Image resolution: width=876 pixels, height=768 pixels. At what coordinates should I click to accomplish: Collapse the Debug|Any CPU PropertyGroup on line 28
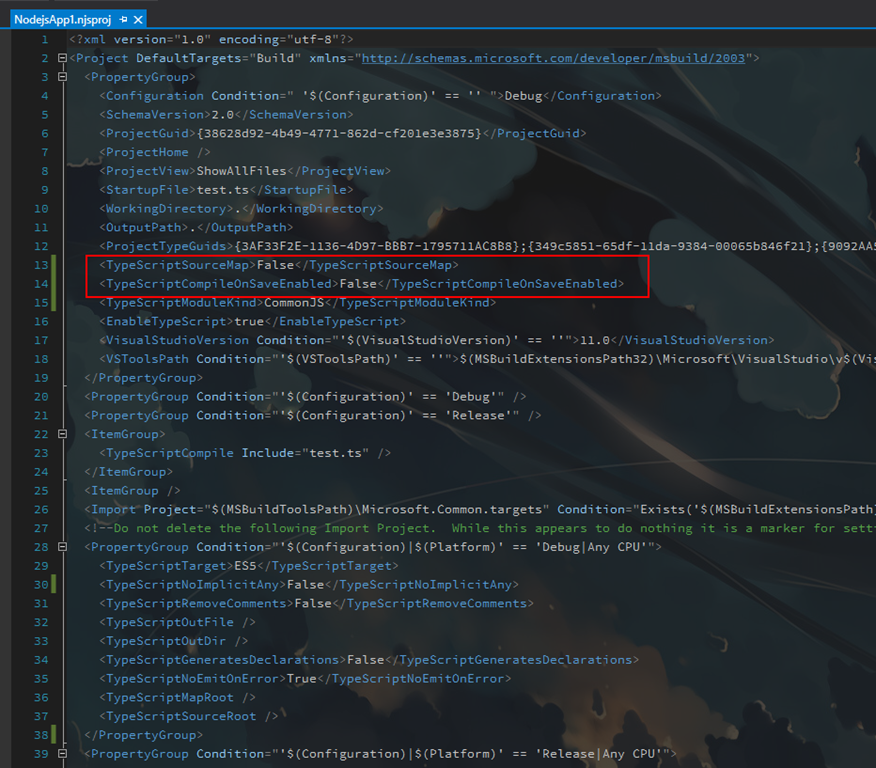coord(63,547)
